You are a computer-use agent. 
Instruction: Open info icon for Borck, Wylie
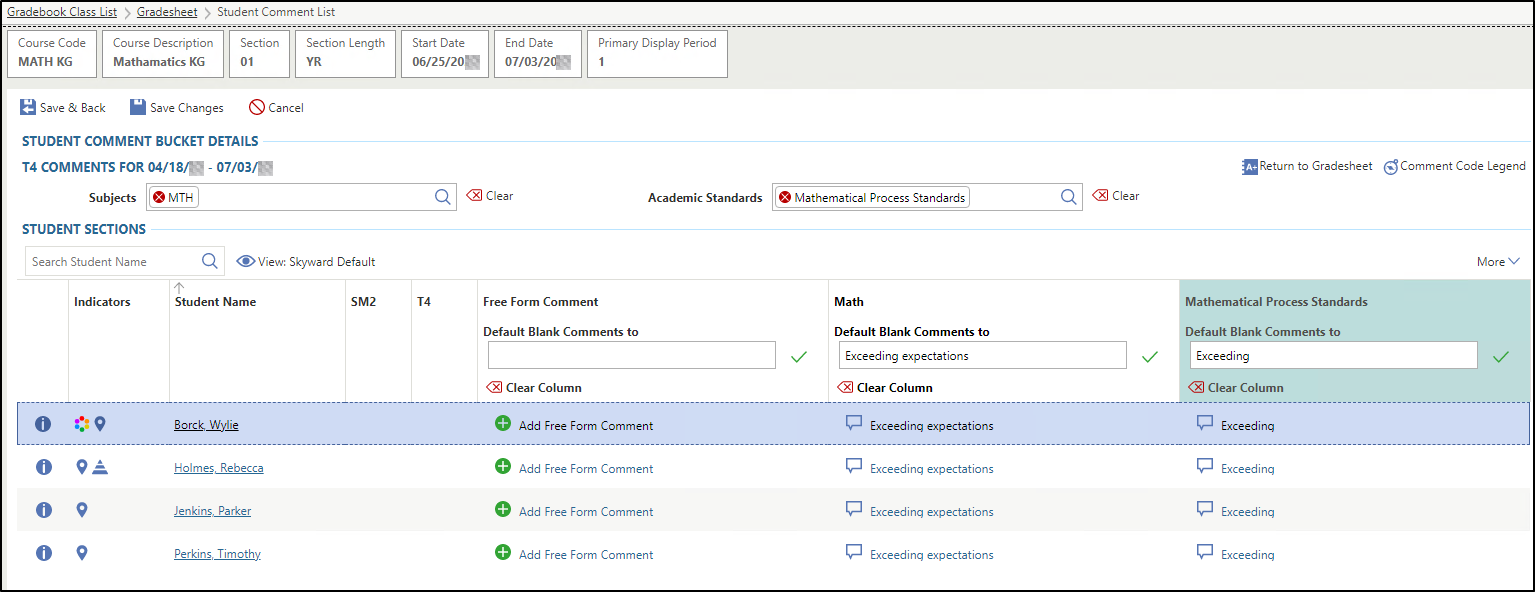43,424
